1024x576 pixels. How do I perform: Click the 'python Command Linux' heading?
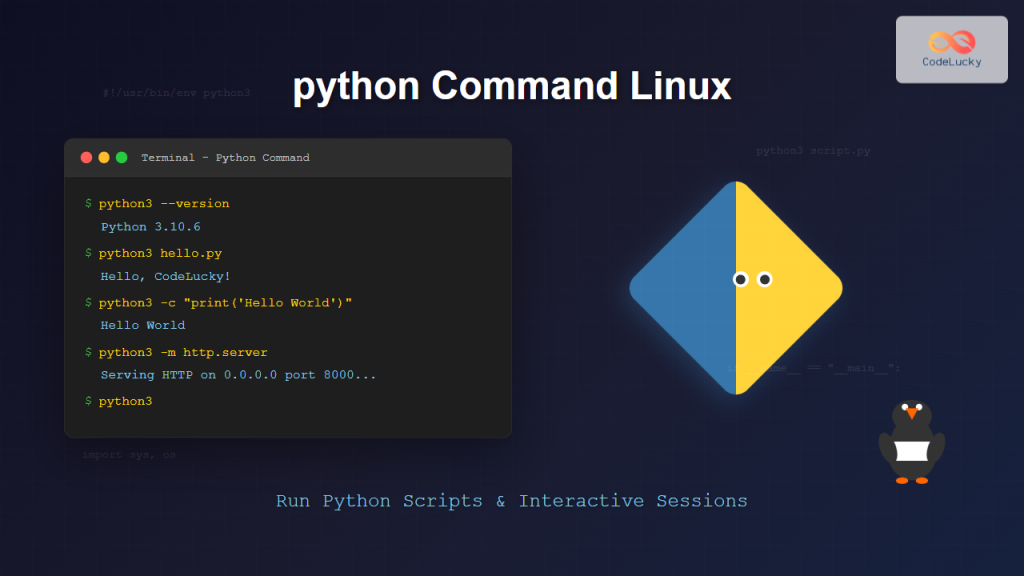512,87
